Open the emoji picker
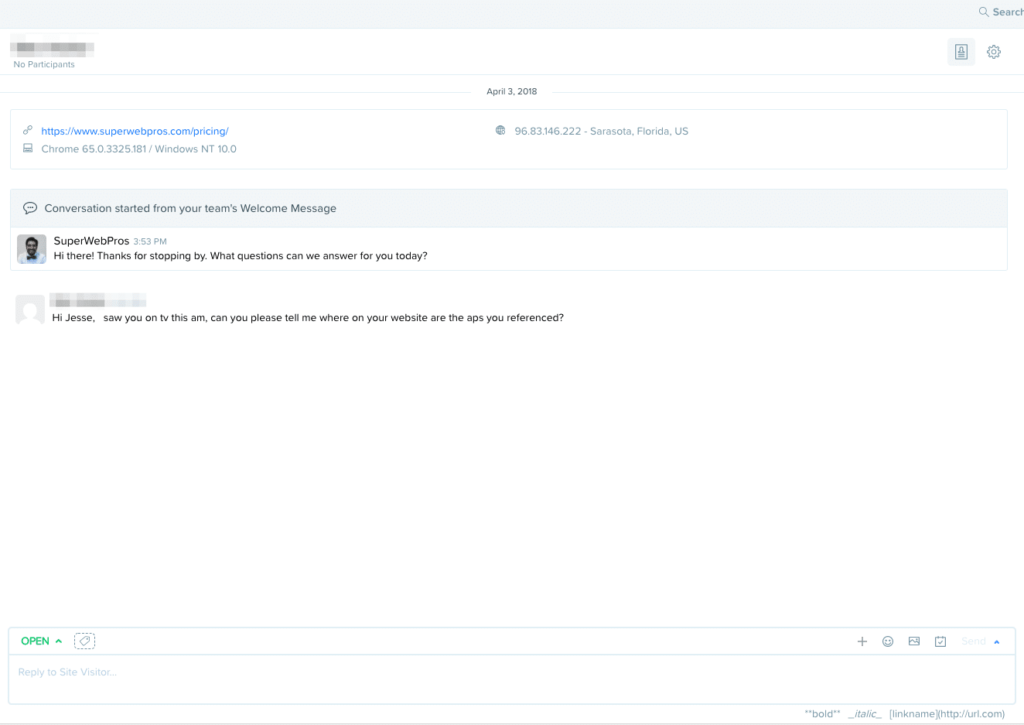 [888, 641]
